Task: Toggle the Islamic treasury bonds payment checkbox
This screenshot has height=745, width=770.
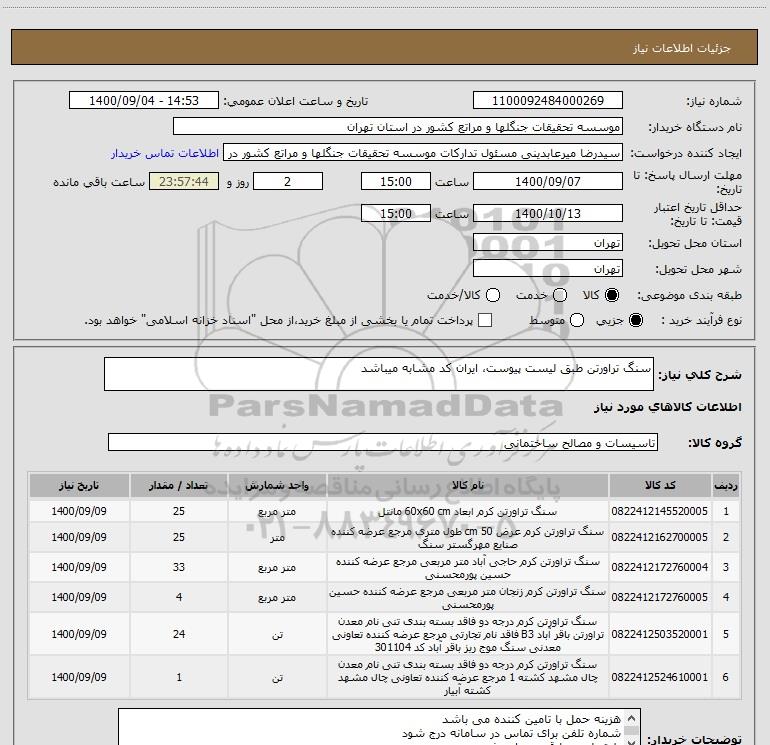Action: pyautogui.click(x=485, y=320)
